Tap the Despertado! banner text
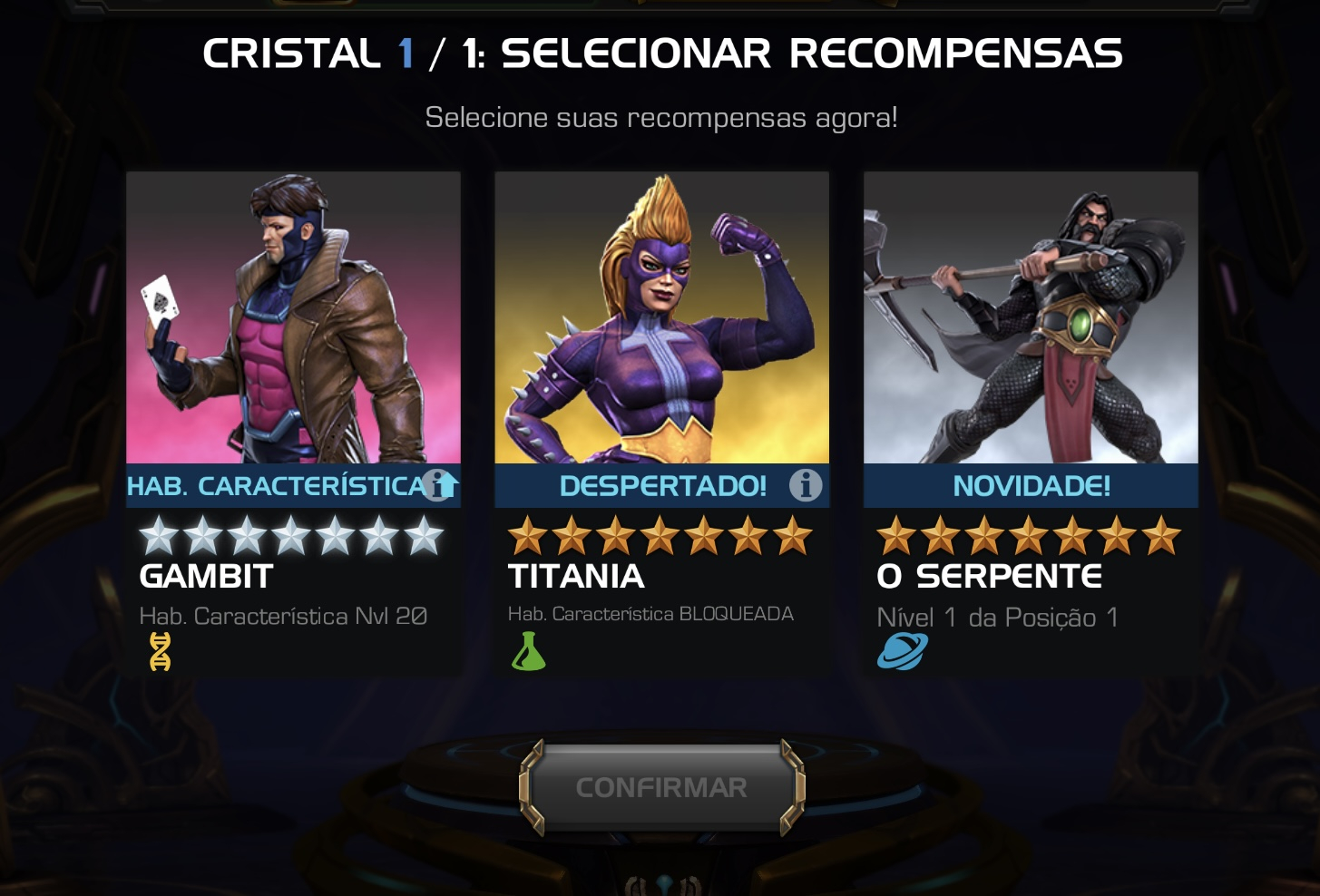 point(663,486)
